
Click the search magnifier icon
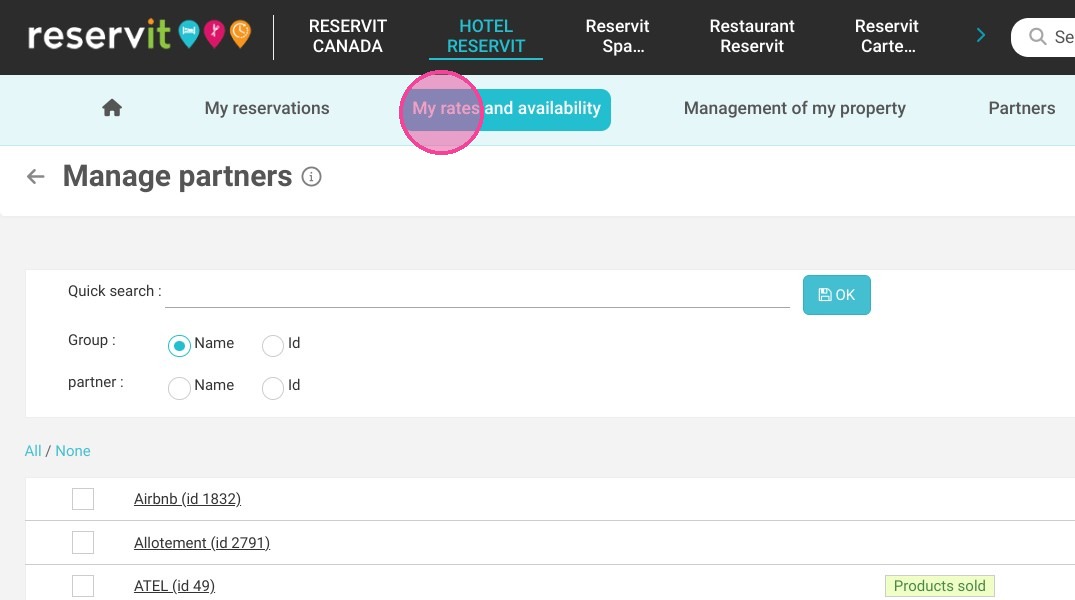(1037, 36)
